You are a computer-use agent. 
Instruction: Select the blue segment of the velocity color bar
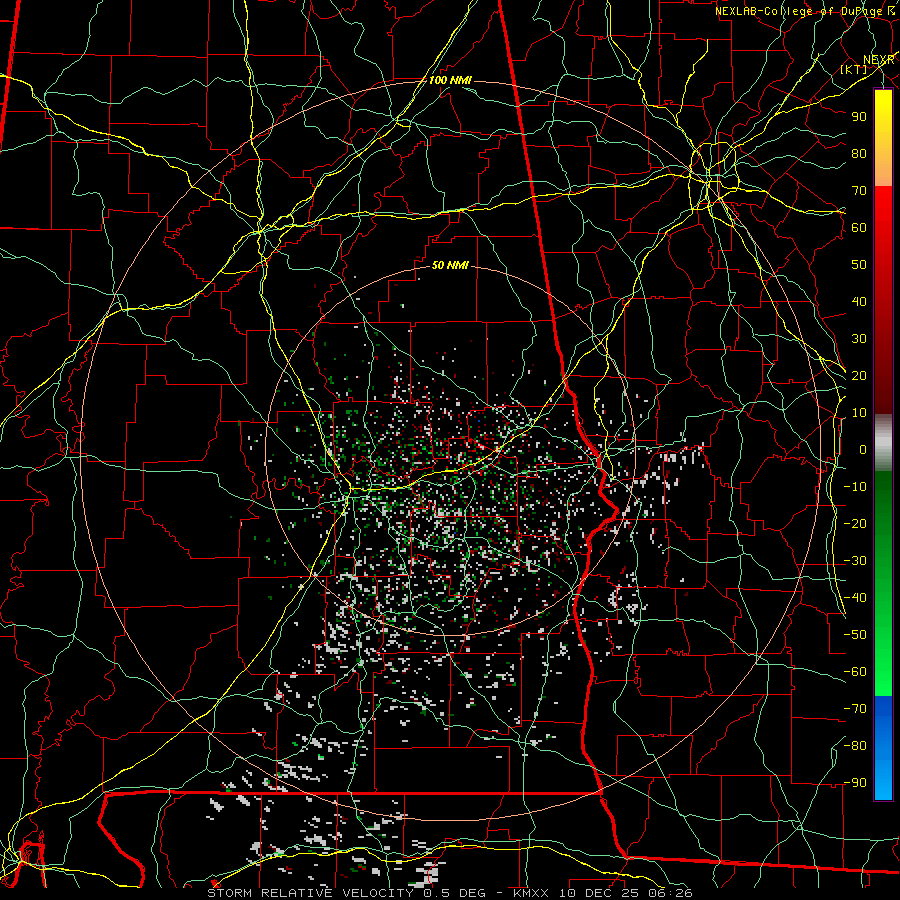pyautogui.click(x=883, y=747)
